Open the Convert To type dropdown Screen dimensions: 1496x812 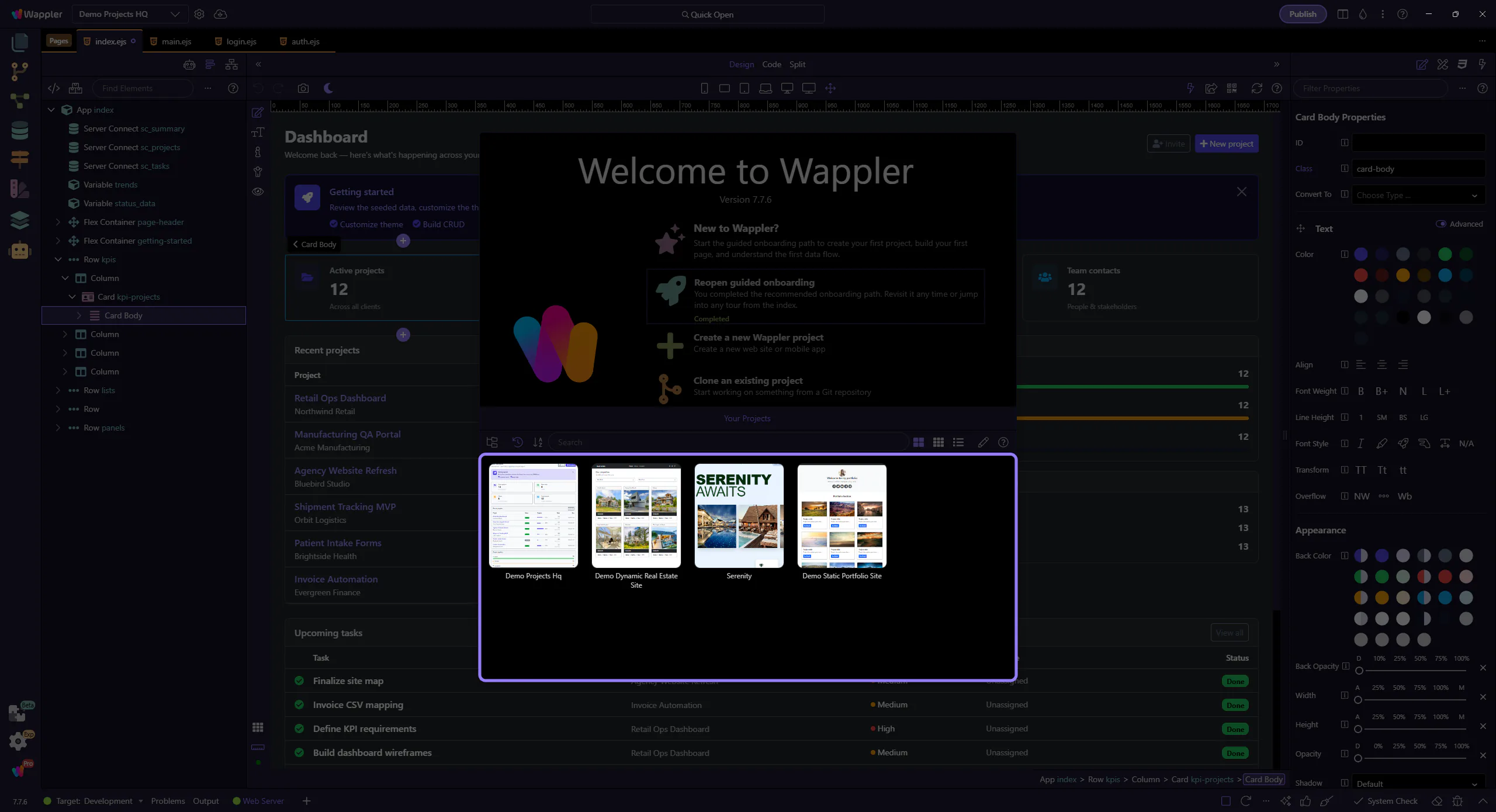coord(1418,195)
